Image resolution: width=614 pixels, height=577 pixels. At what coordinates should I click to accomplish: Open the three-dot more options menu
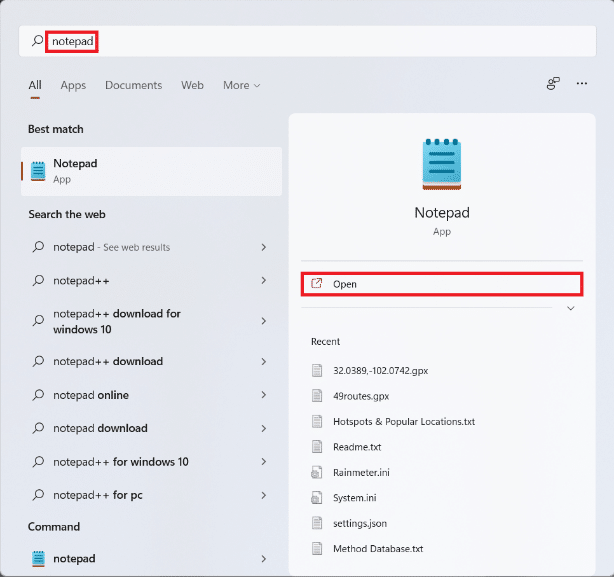click(582, 85)
